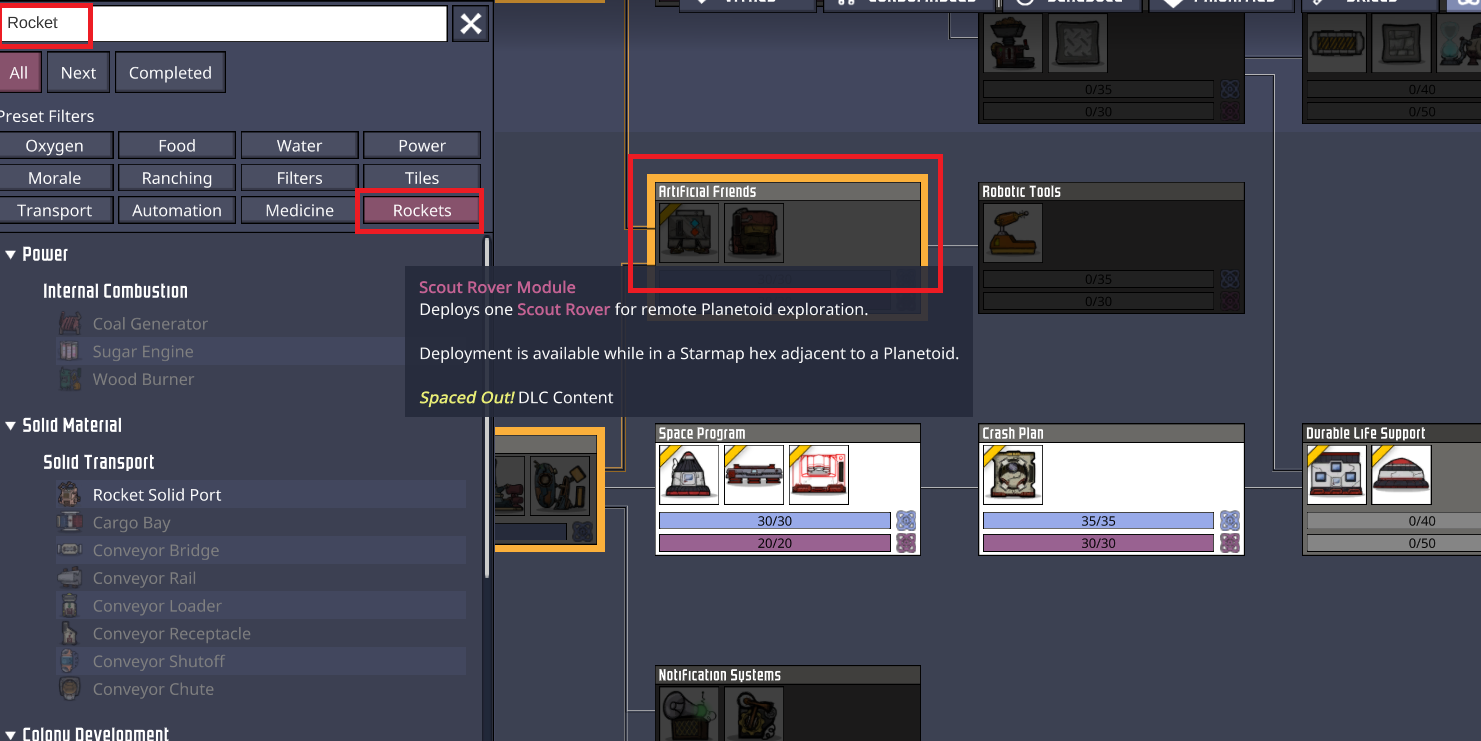Select the Robotic Tools arm building icon

coord(1012,233)
